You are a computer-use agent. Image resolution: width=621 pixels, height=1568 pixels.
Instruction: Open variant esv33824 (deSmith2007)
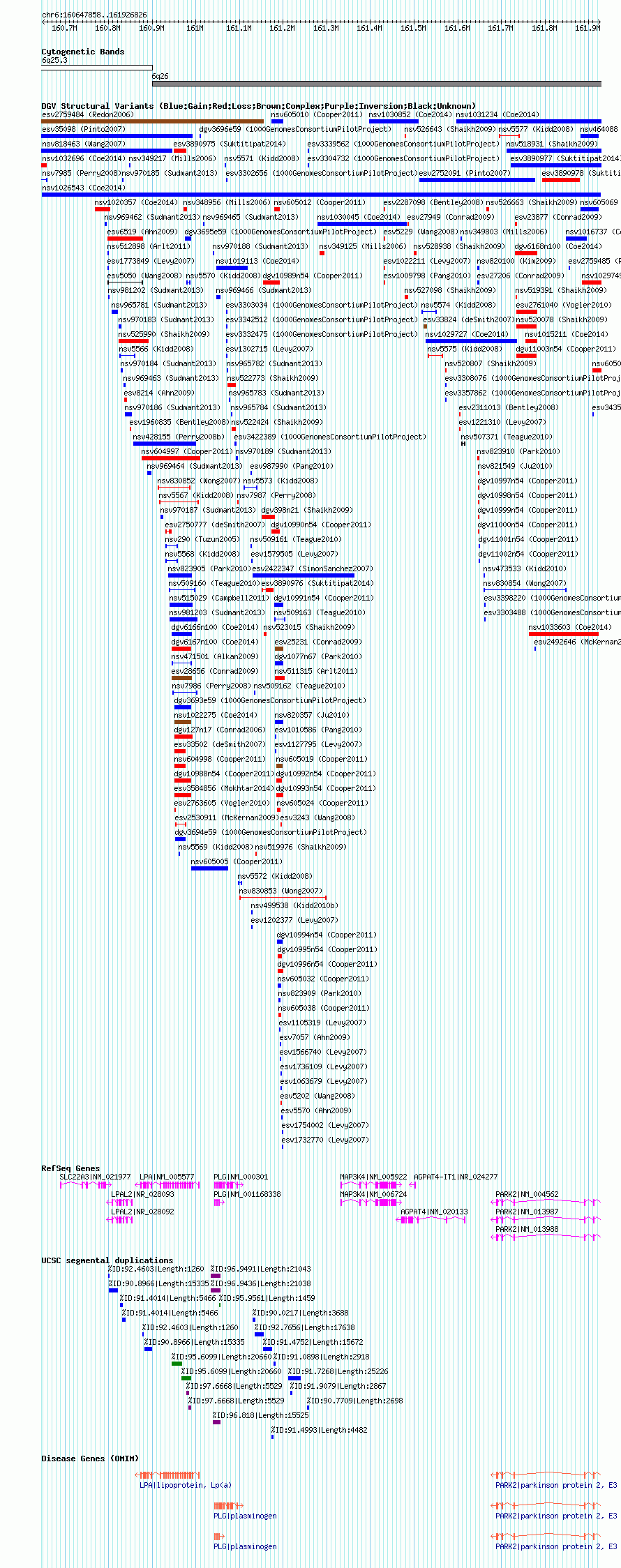coord(468,319)
